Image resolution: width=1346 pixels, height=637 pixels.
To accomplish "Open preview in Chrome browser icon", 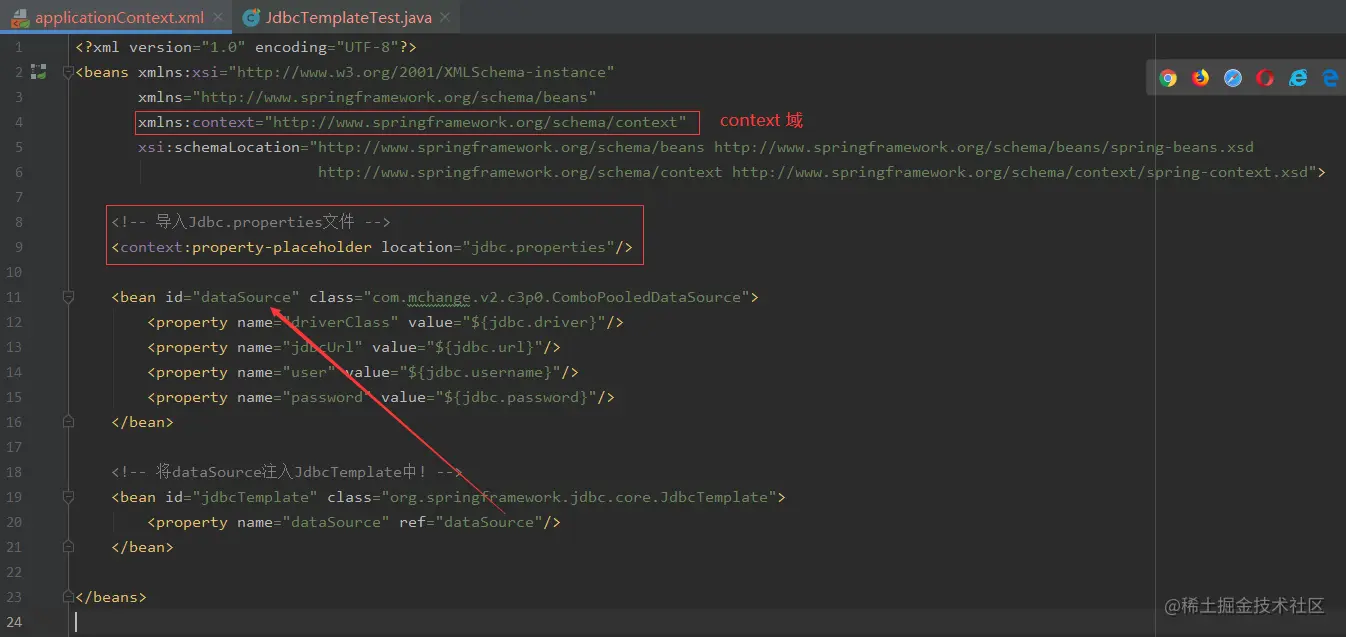I will (1168, 78).
